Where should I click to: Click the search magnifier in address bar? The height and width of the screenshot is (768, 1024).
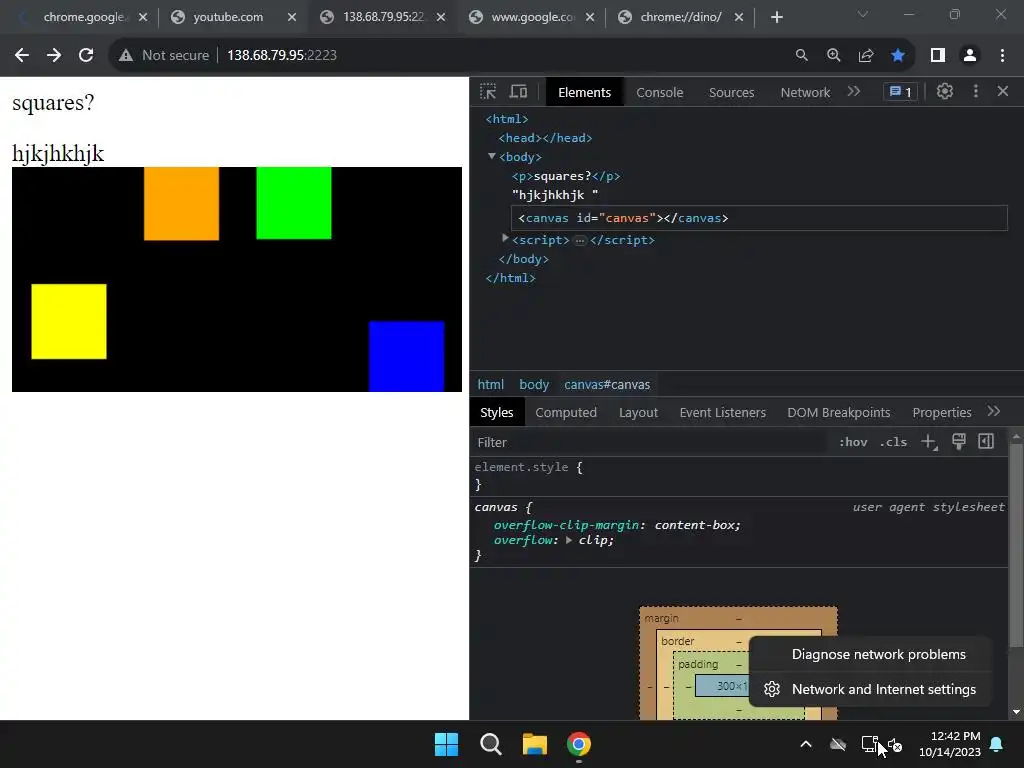click(801, 56)
